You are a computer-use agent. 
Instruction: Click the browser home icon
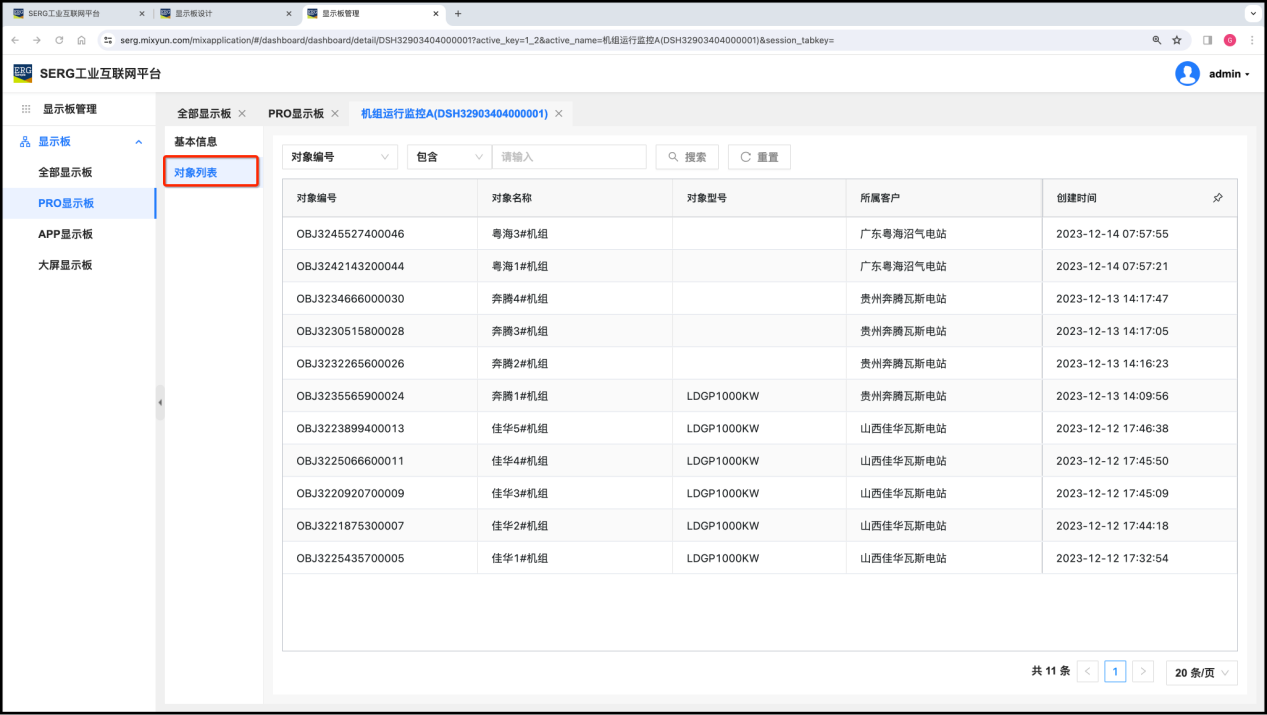pyautogui.click(x=81, y=40)
